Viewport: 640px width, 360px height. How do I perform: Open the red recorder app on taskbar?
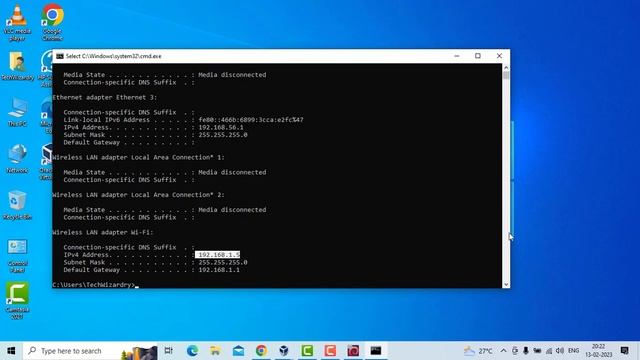(x=353, y=351)
